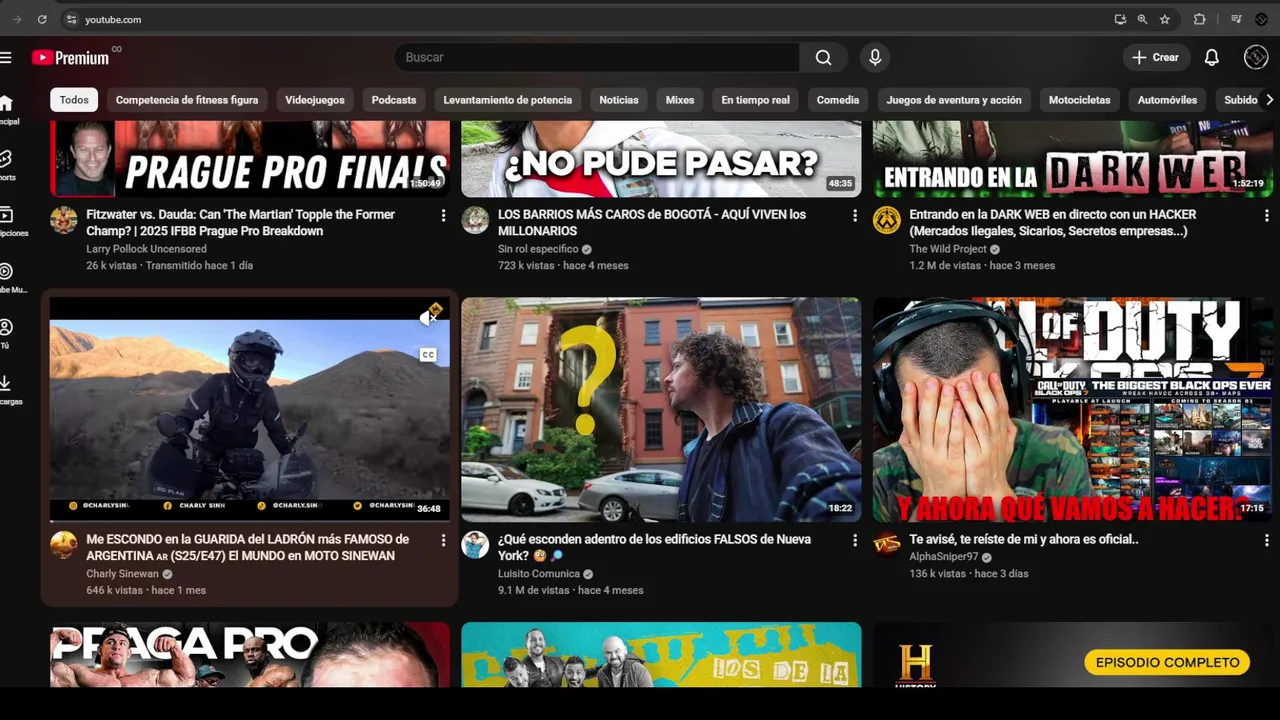Image resolution: width=1280 pixels, height=720 pixels.
Task: Open Subscriptions in the sidebar
Action: (6, 221)
